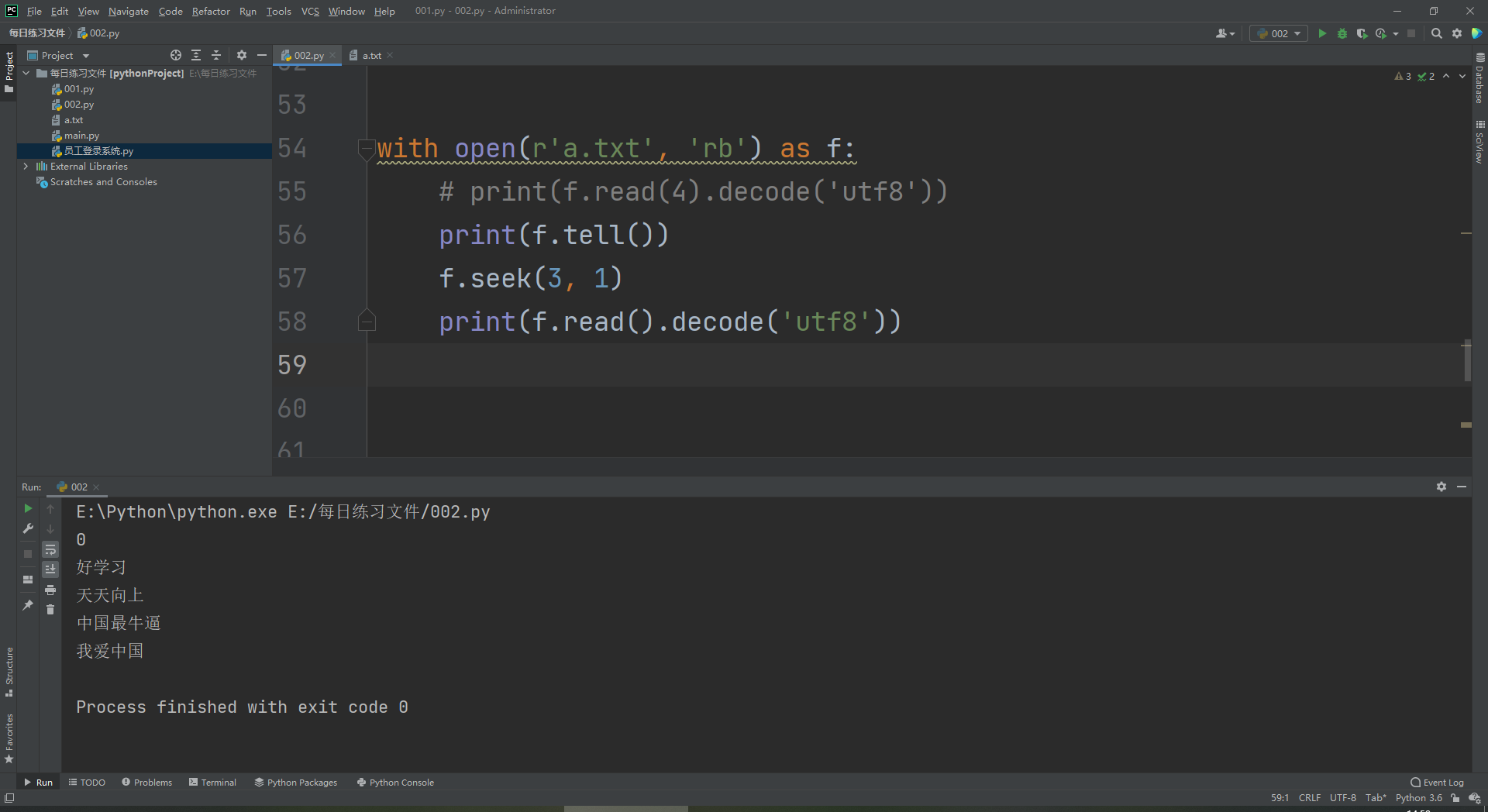Click the down arrow in the Run panel toolbar
The image size is (1488, 812).
(x=50, y=528)
